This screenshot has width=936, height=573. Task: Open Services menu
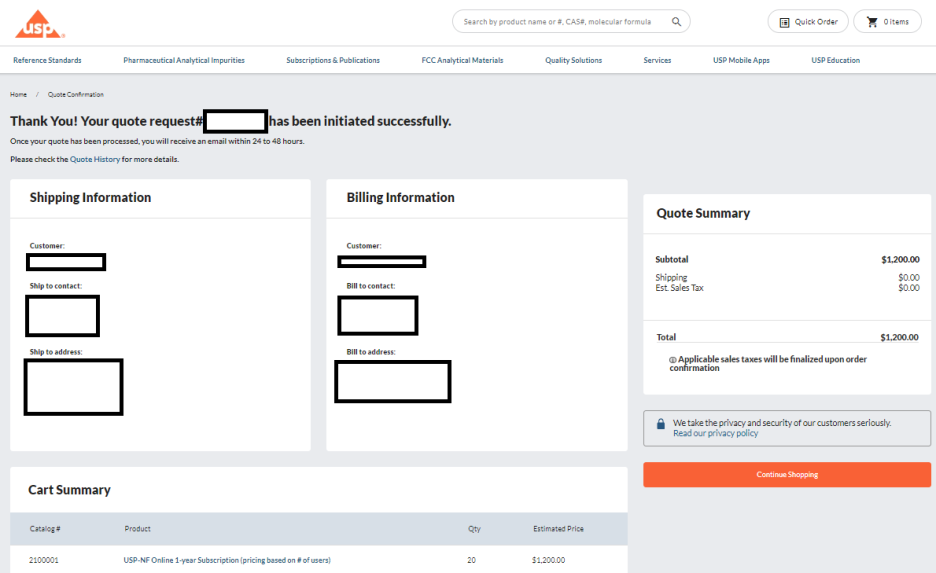[657, 60]
